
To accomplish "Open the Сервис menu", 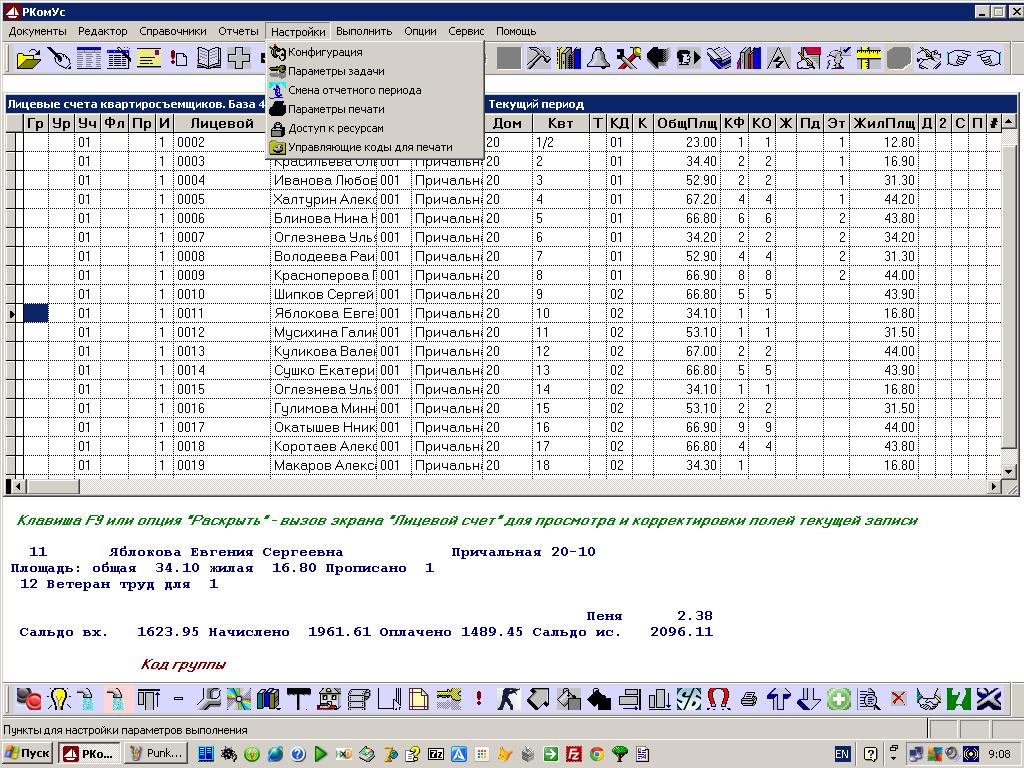I will tap(466, 31).
